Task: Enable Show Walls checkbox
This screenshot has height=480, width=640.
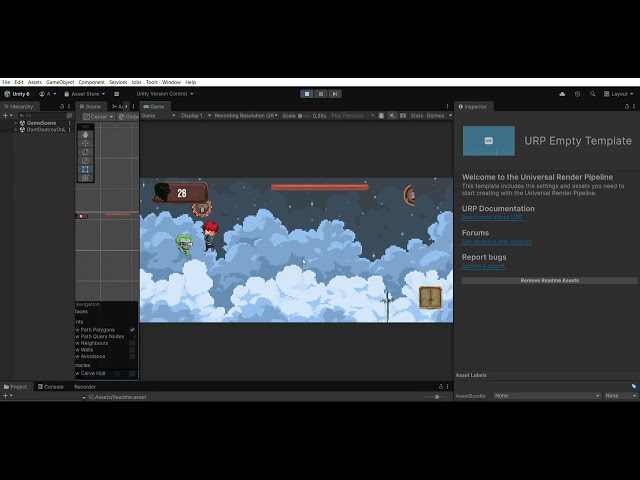Action: pos(132,350)
